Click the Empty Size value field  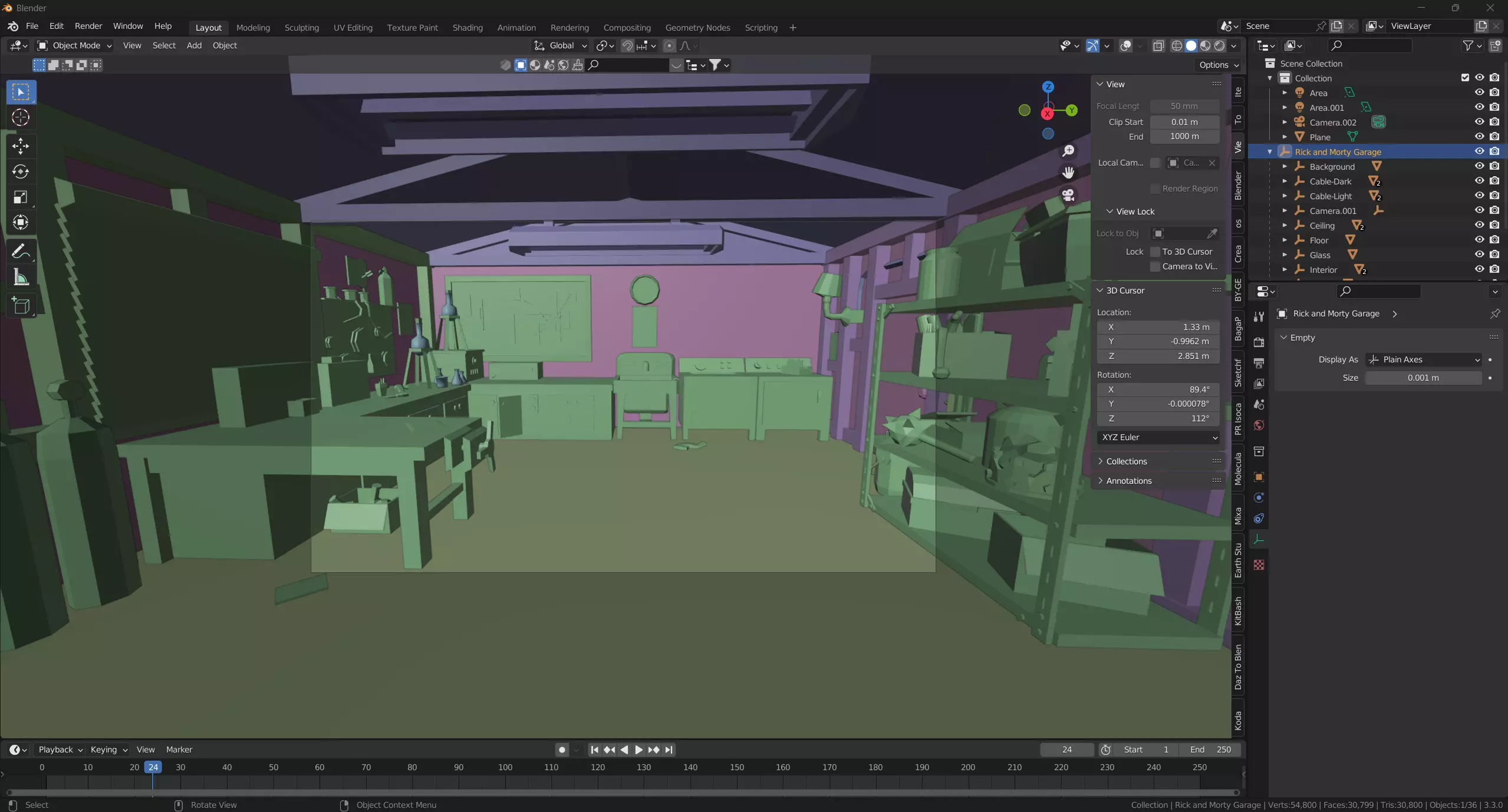(1423, 378)
